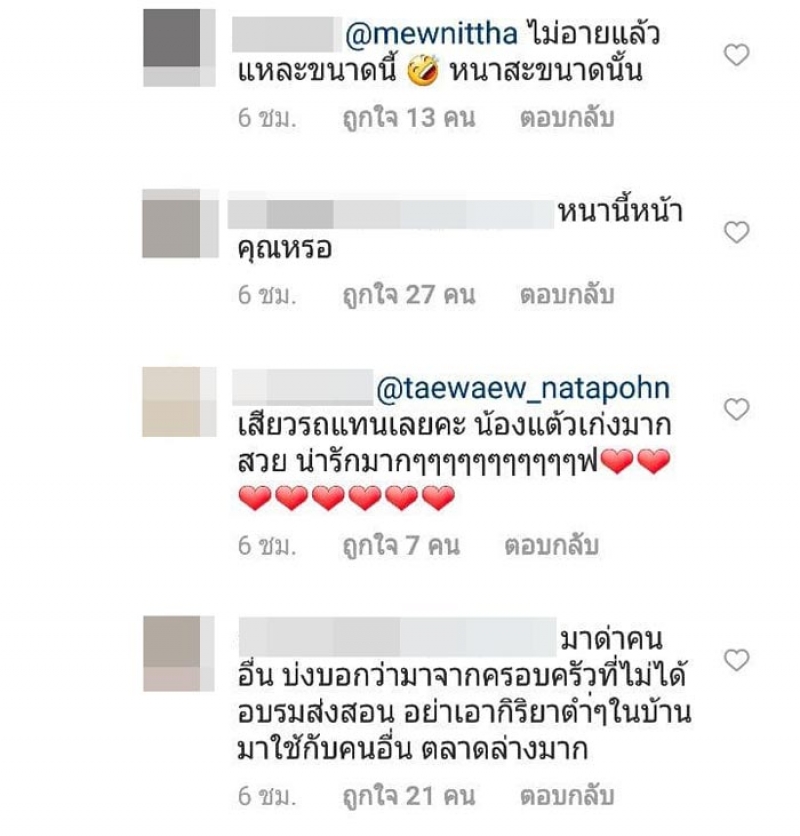This screenshot has height=836, width=800.
Task: Heart the comment mentioning @taewaew_natapohn
Action: (x=737, y=409)
